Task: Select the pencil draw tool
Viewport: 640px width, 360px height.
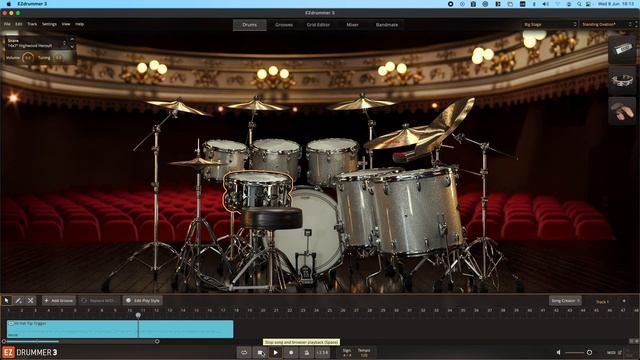Action: coord(18,300)
